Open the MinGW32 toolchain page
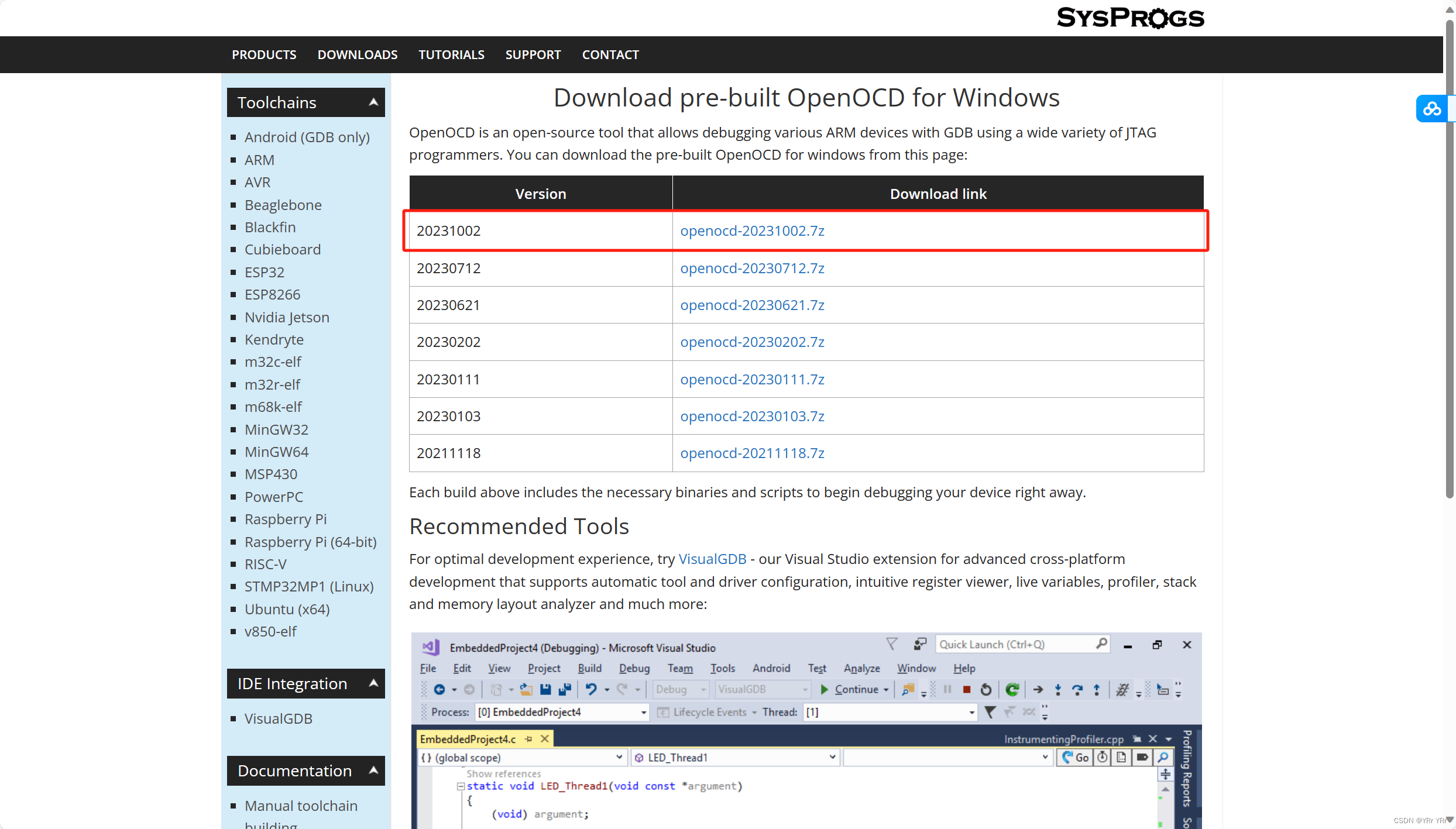The image size is (1456, 829). (277, 429)
